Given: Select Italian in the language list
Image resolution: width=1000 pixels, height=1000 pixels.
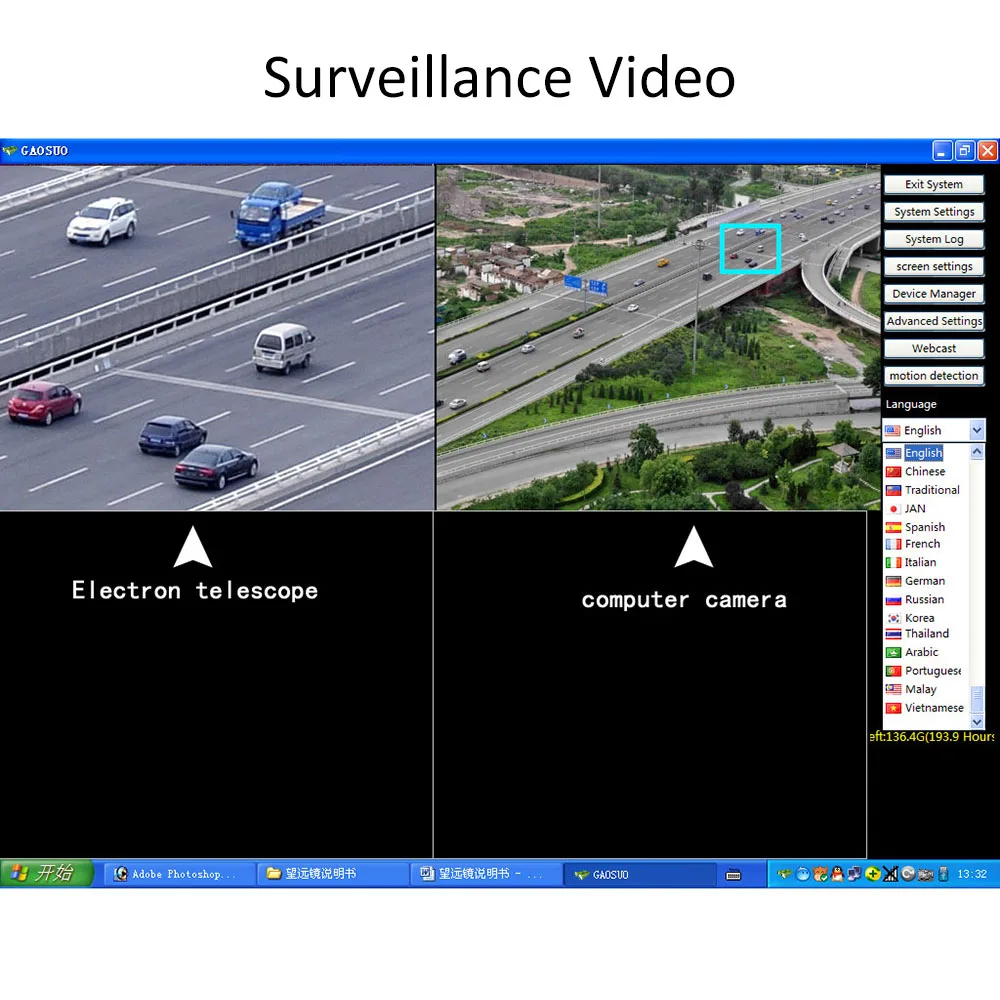Looking at the screenshot, I should point(925,562).
